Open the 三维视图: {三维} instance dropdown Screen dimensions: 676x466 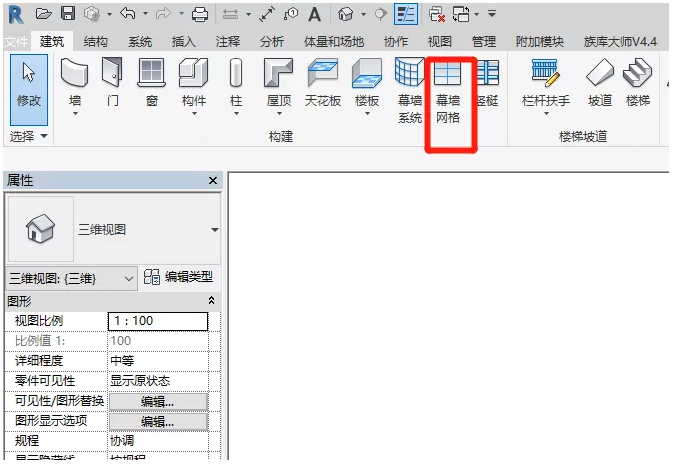point(72,278)
